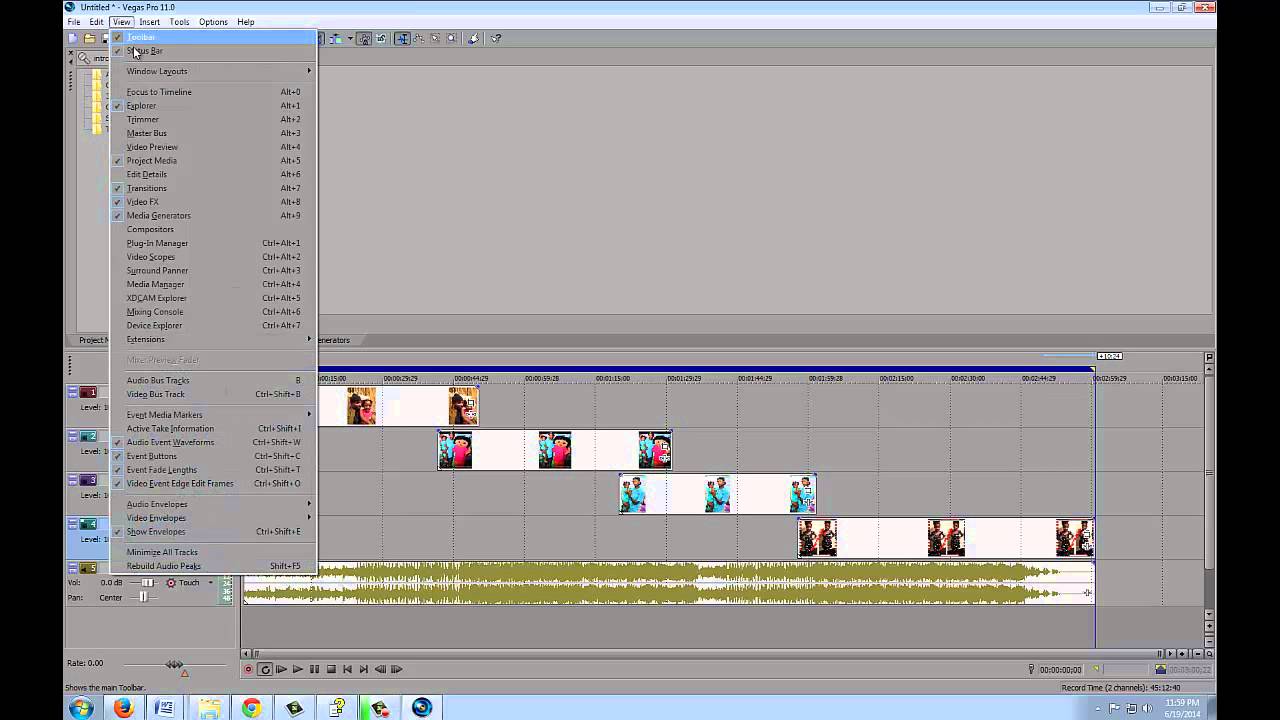Click Go to Start transport button
The image size is (1280, 720).
coord(348,669)
